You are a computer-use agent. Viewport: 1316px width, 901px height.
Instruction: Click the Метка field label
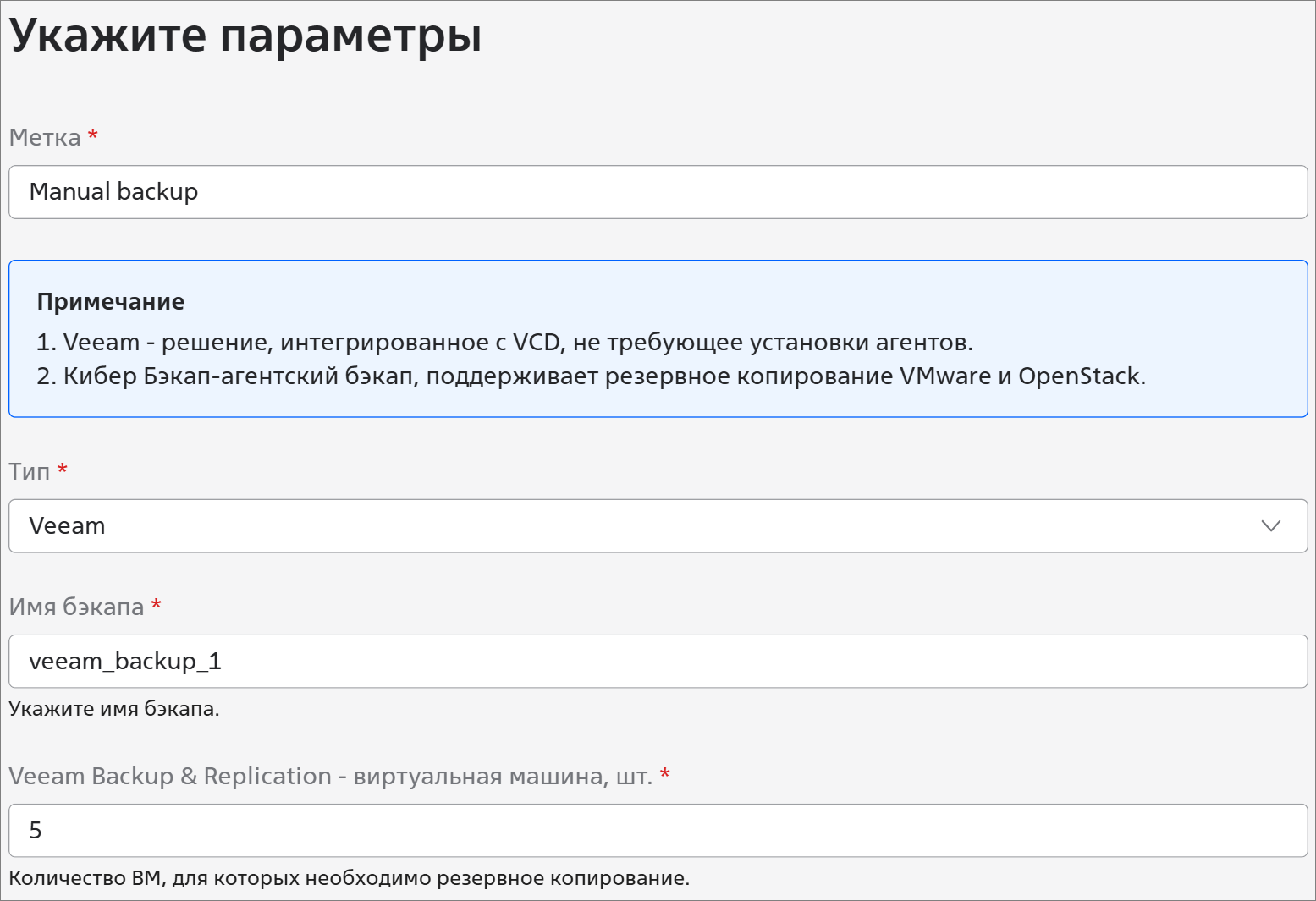click(45, 137)
